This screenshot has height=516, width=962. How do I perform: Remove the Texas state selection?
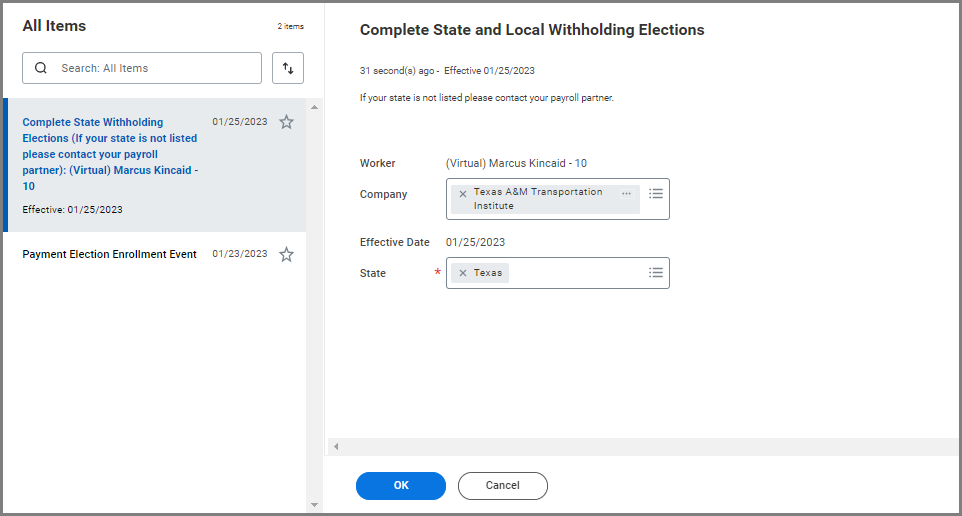462,273
